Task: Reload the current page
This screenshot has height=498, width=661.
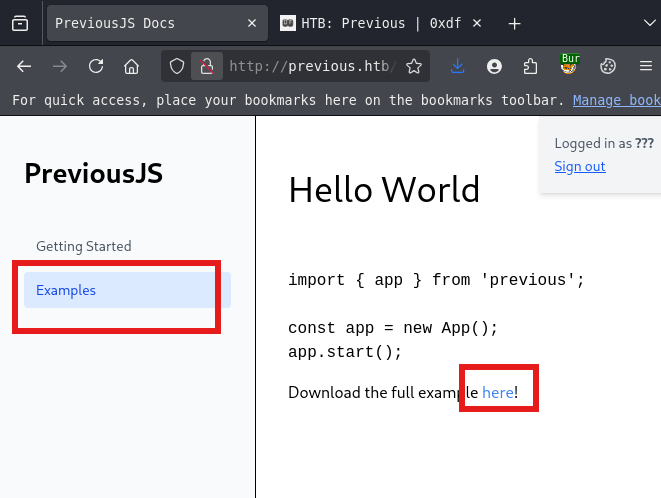Action: click(96, 66)
